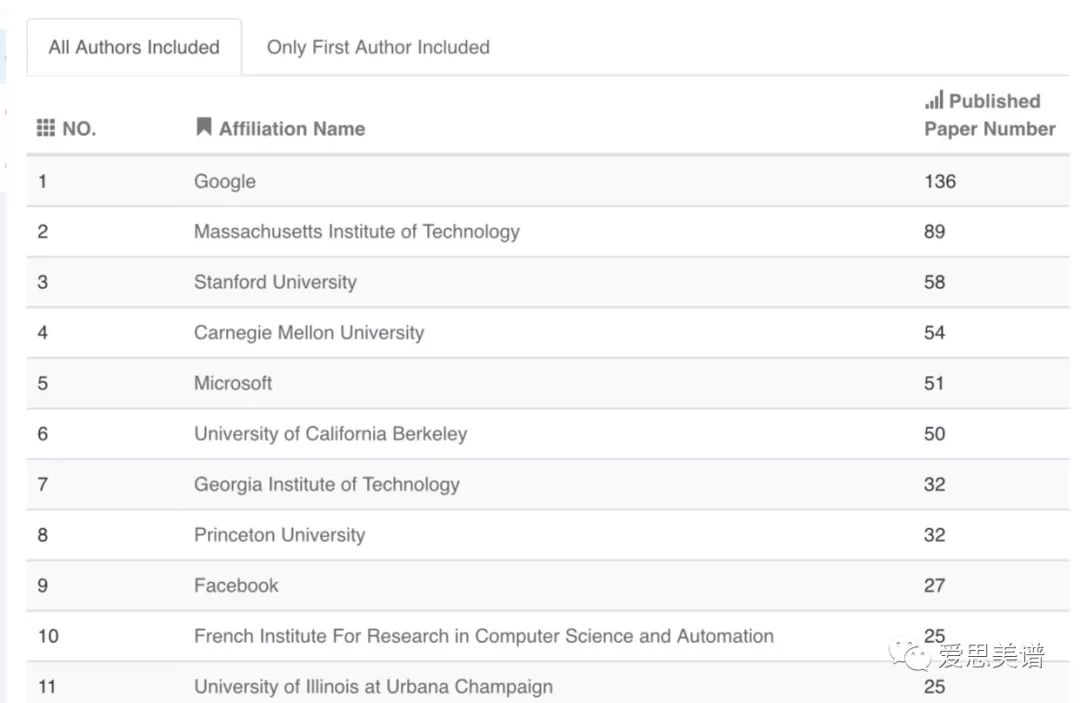
Task: Click University of California Berkeley
Action: pyautogui.click(x=330, y=434)
